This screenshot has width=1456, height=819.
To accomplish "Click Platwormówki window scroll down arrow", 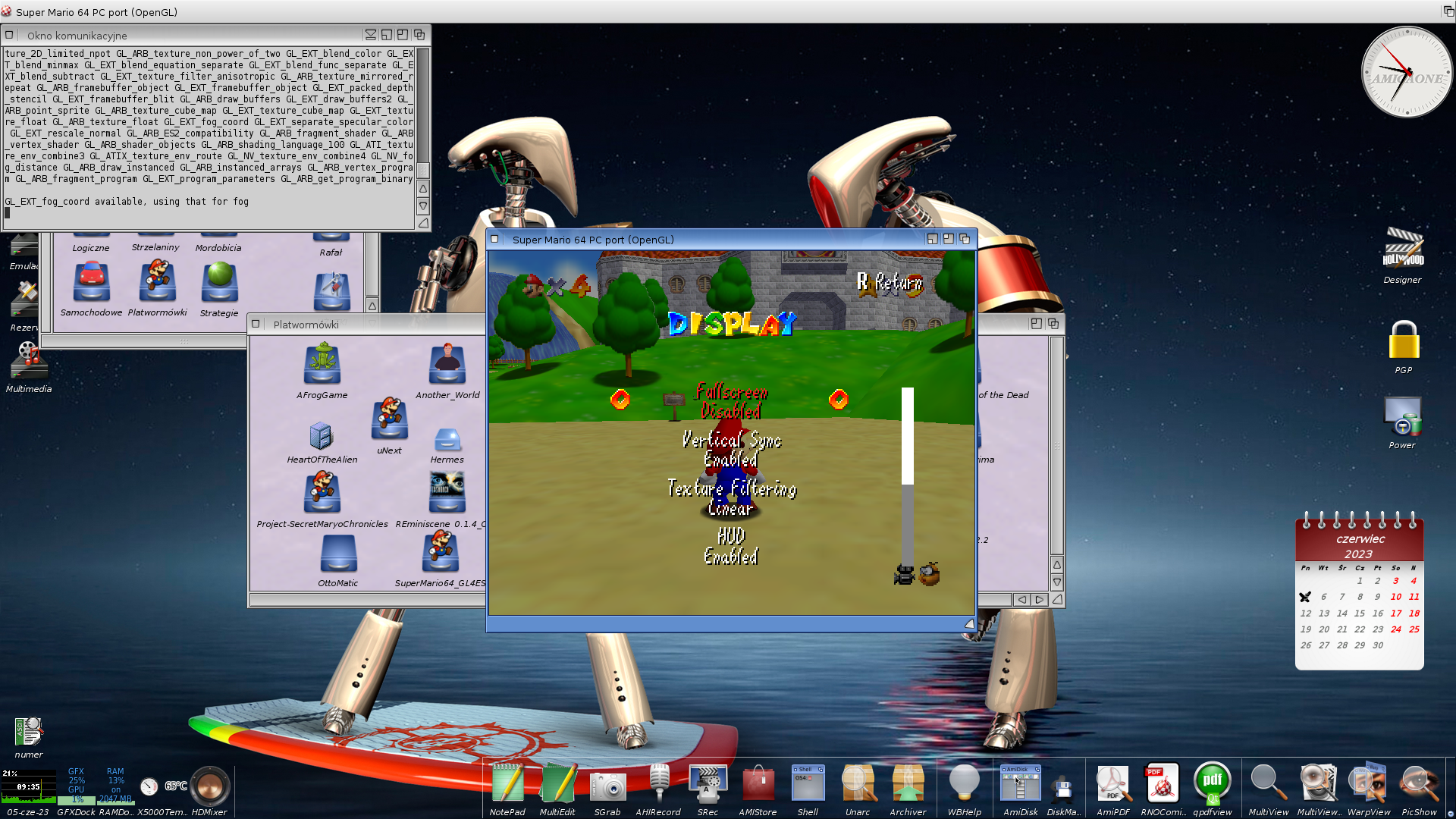I will pyautogui.click(x=1056, y=582).
